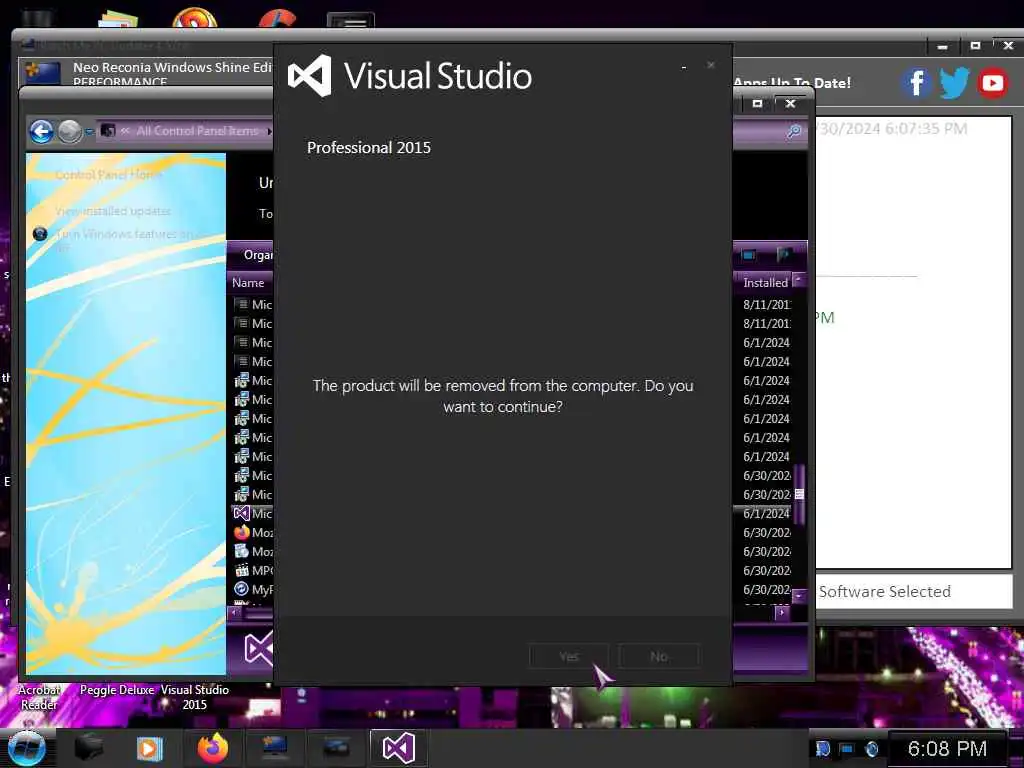Open Firefox from the taskbar

tap(212, 748)
